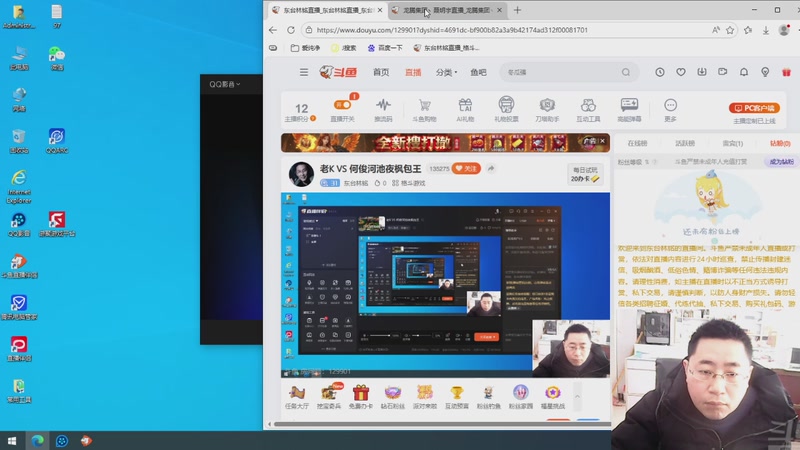This screenshot has height=450, width=800.
Task: Open the 粉丝家园 fan home icon
Action: [x=520, y=397]
